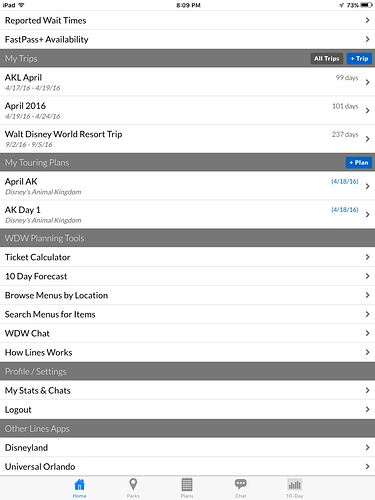Open the 10-Day chart icon
The width and height of the screenshot is (375, 500).
294,484
